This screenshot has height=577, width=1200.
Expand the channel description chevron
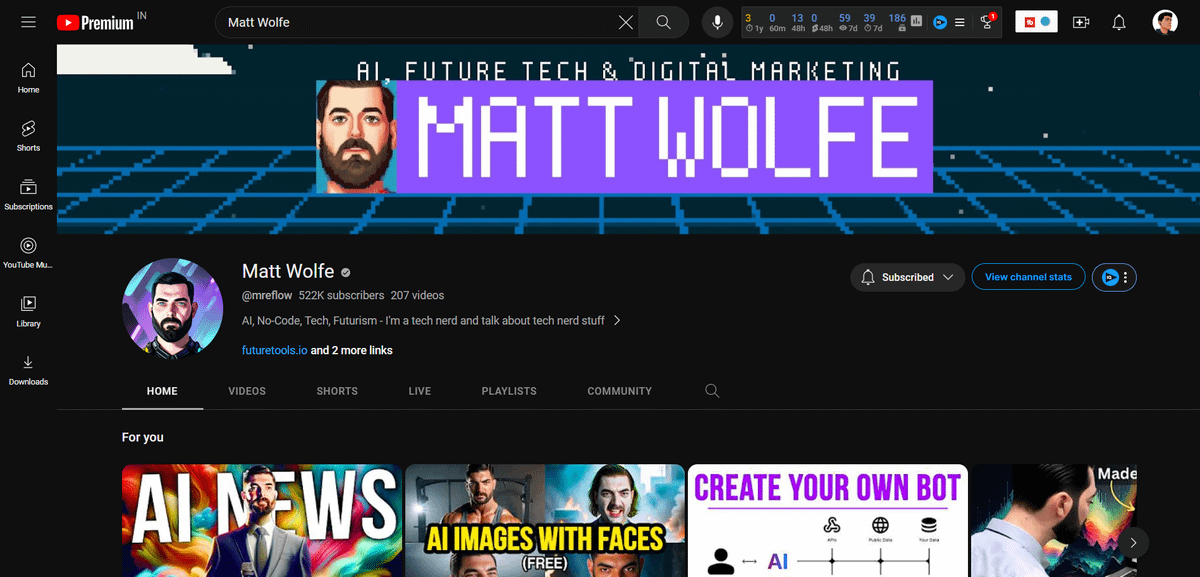(x=617, y=321)
